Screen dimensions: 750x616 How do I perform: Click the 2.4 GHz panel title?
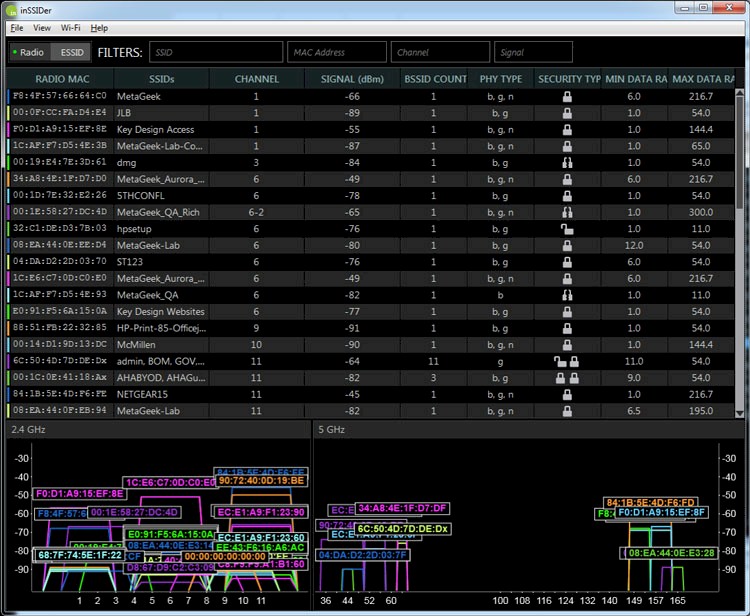28,429
